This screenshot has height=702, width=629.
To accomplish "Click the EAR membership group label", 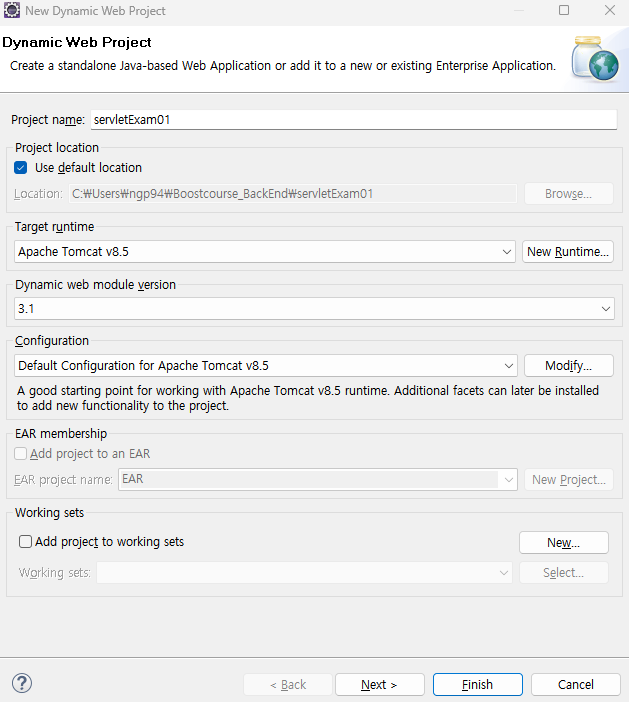I will coord(61,433).
